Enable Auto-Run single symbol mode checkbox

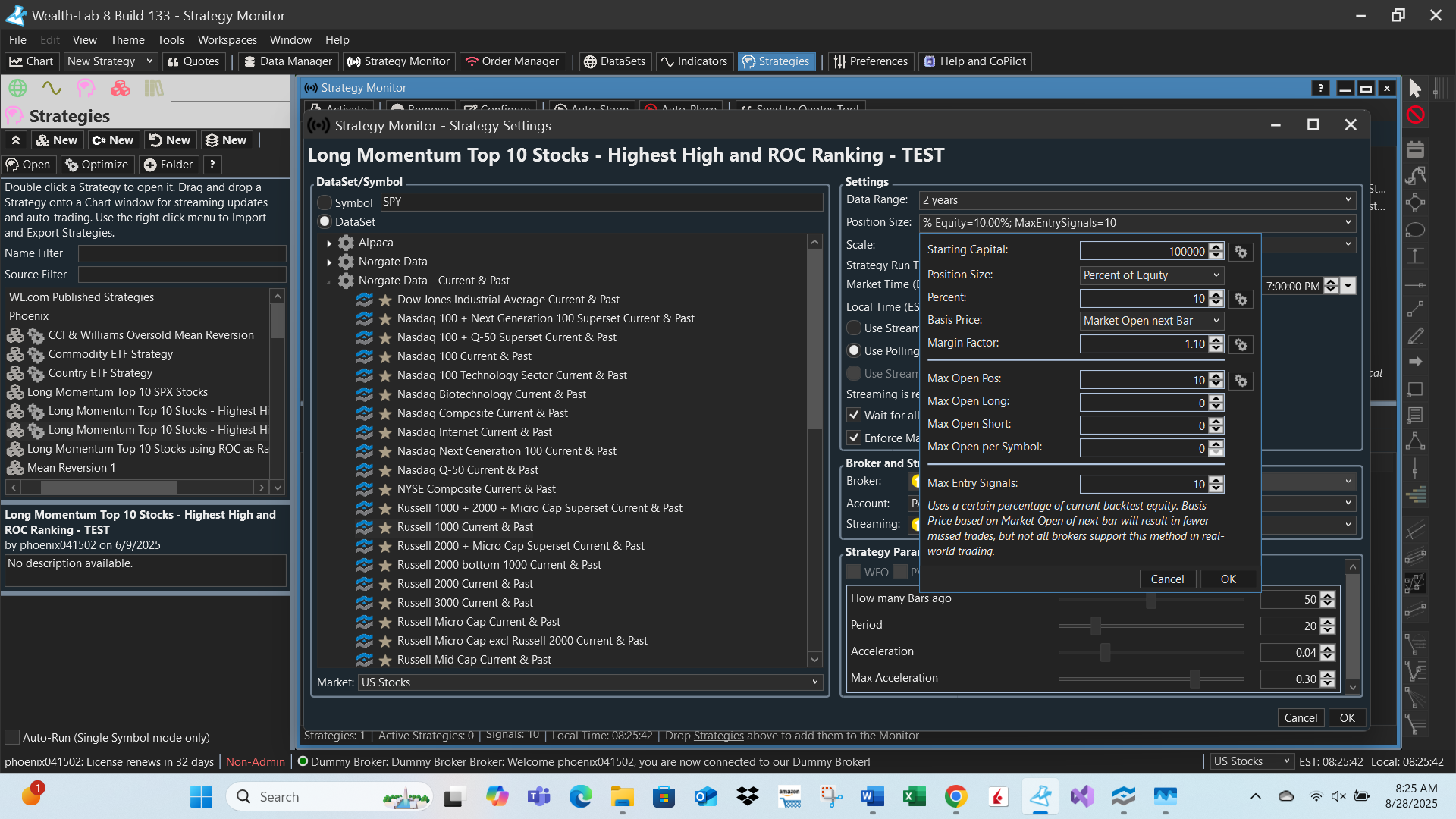point(12,737)
